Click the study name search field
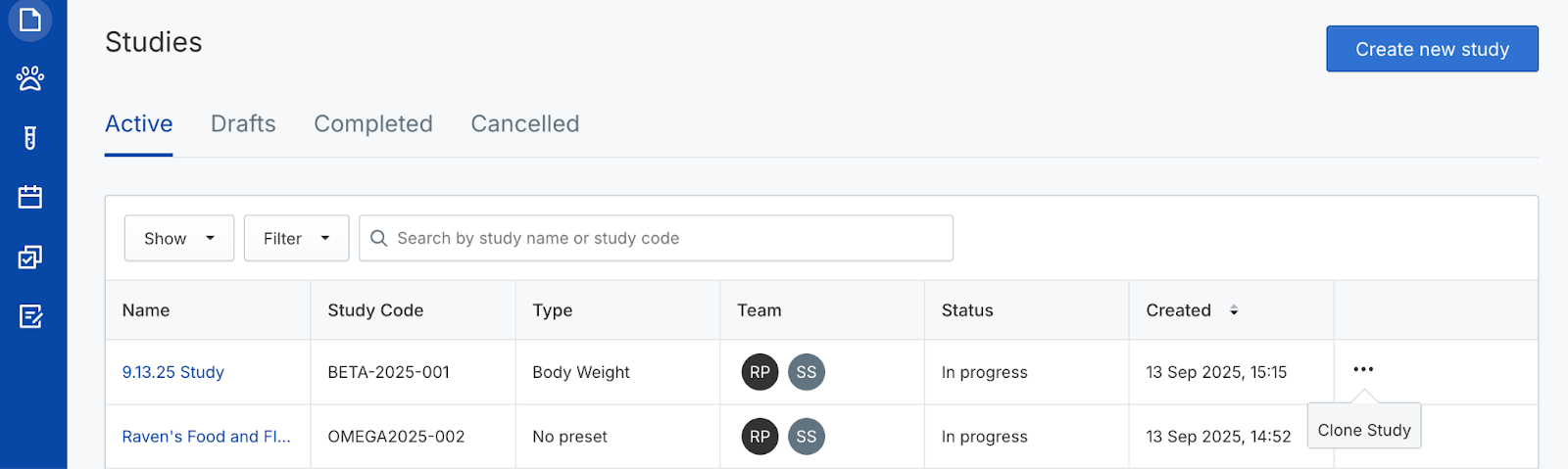Screen dimensions: 1568x469 (666, 238)
